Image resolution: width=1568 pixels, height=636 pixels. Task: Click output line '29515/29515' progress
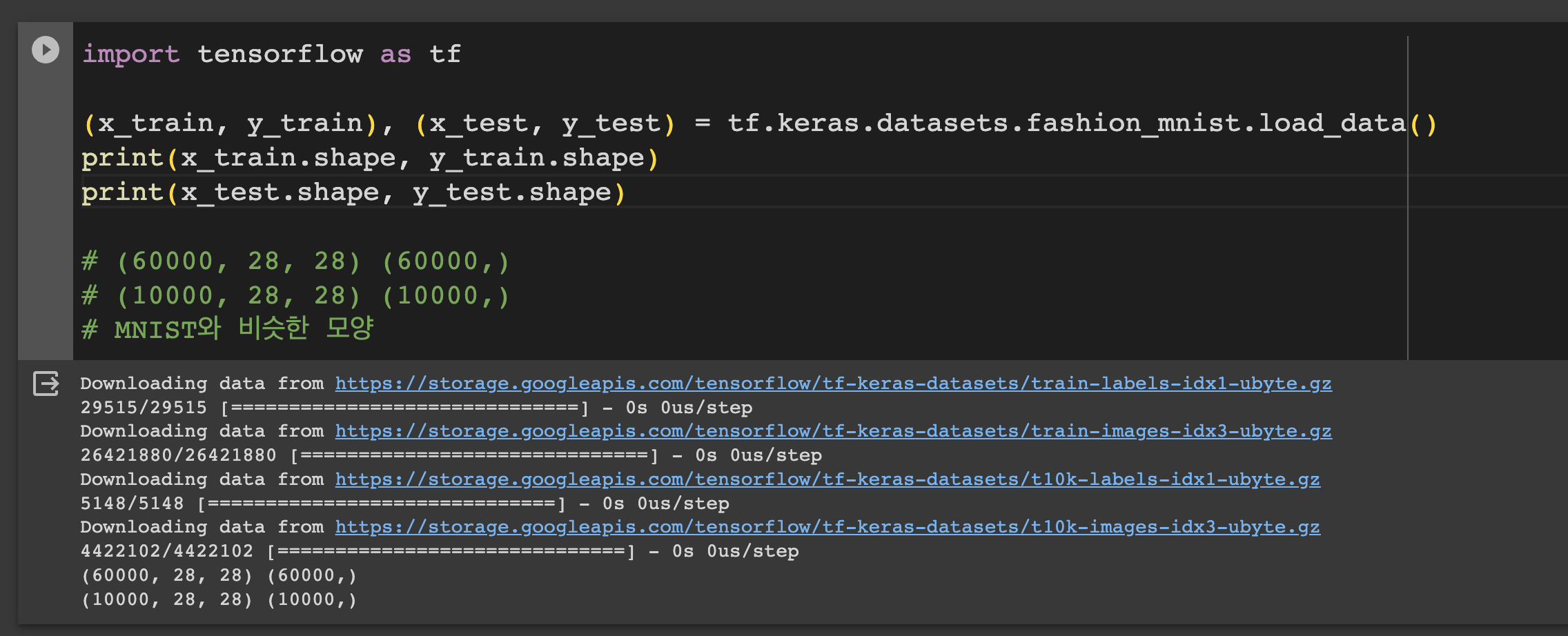(x=416, y=408)
